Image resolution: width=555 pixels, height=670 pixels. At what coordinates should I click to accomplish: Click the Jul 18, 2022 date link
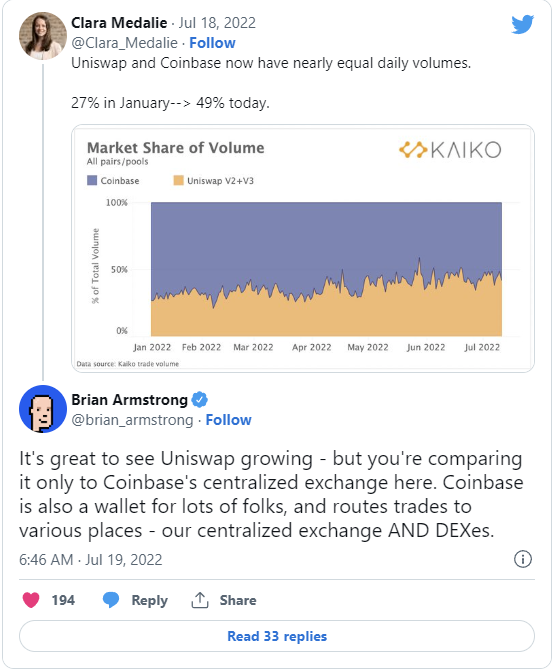pos(217,23)
